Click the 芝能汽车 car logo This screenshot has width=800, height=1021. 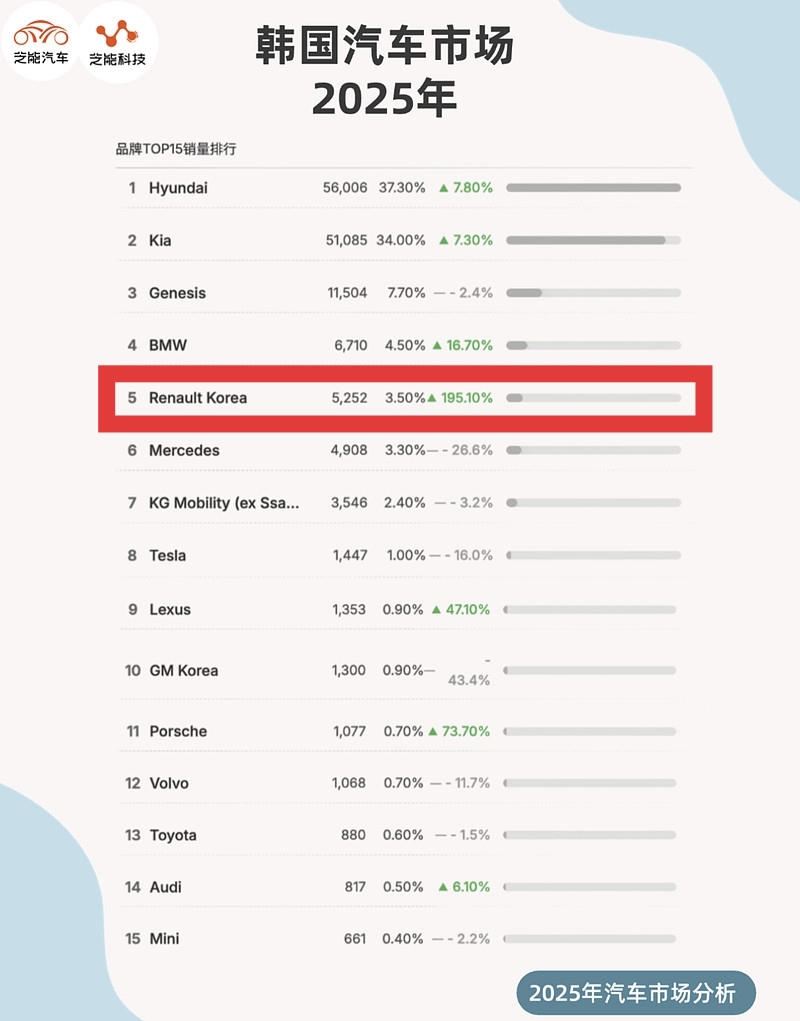(41, 42)
